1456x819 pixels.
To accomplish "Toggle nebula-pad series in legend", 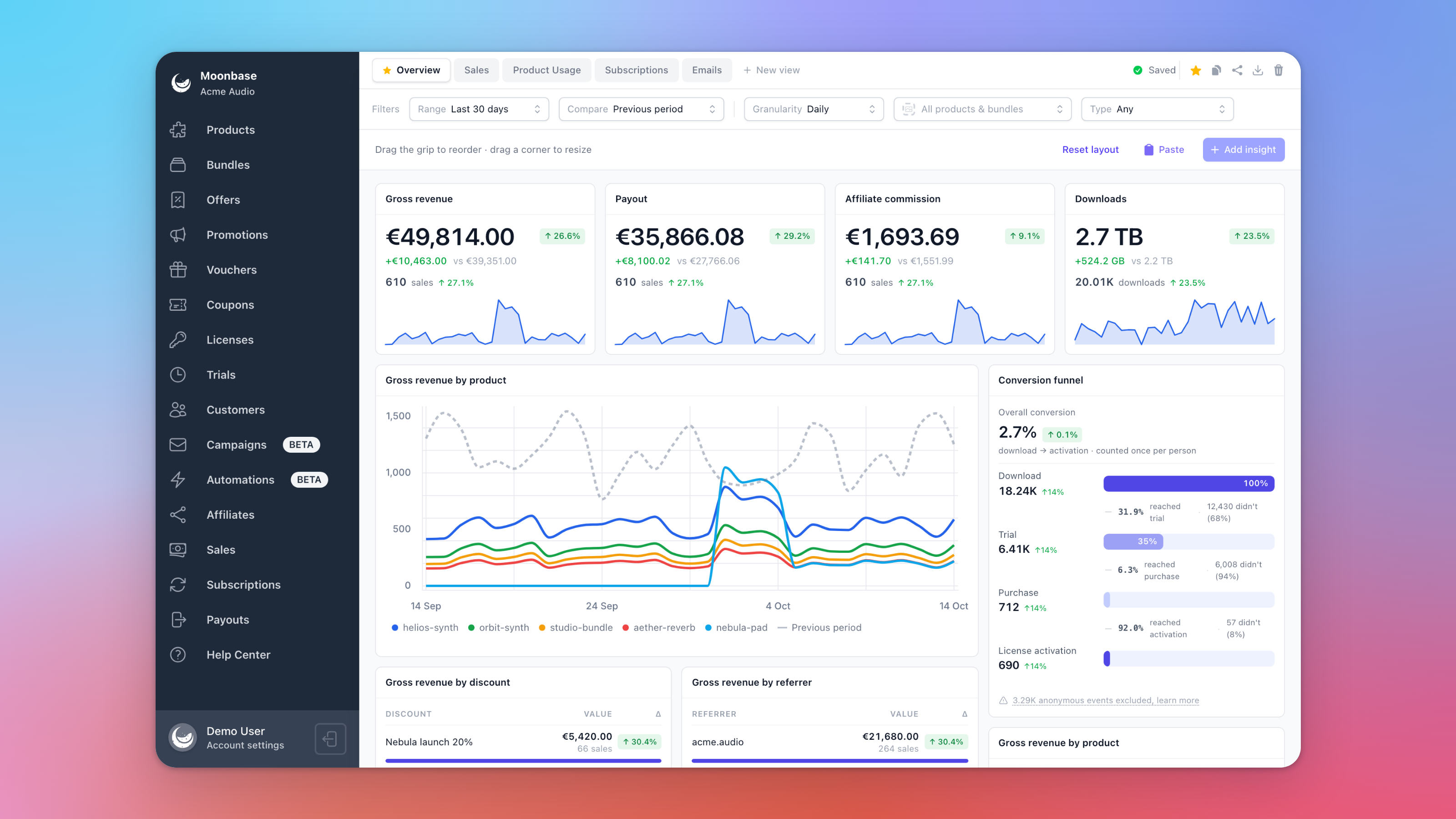I will click(736, 627).
